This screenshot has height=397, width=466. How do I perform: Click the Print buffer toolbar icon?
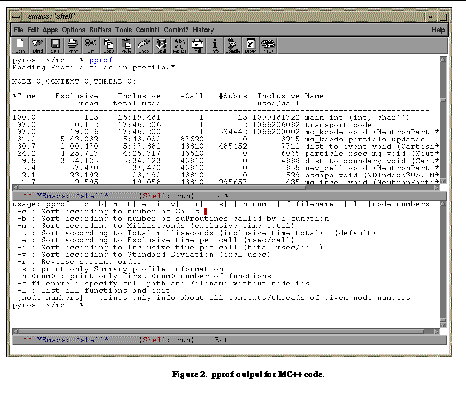[x=73, y=45]
